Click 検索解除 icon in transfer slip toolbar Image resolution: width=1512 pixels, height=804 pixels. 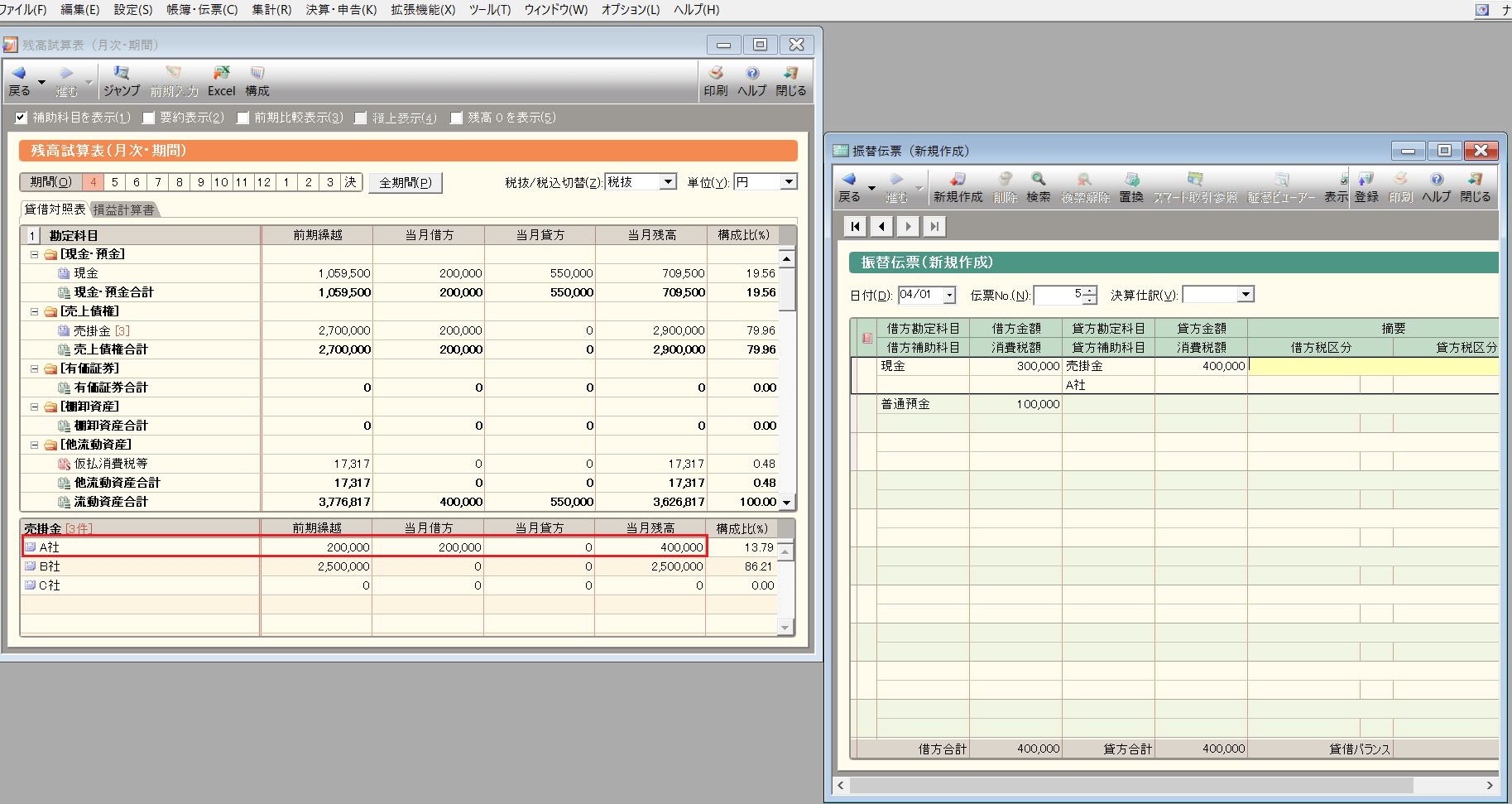pyautogui.click(x=1085, y=187)
